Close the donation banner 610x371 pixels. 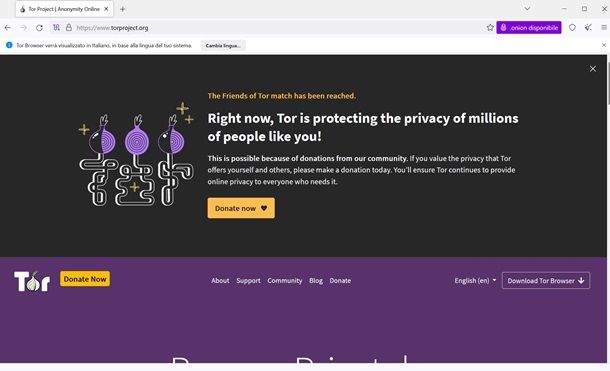(x=592, y=69)
